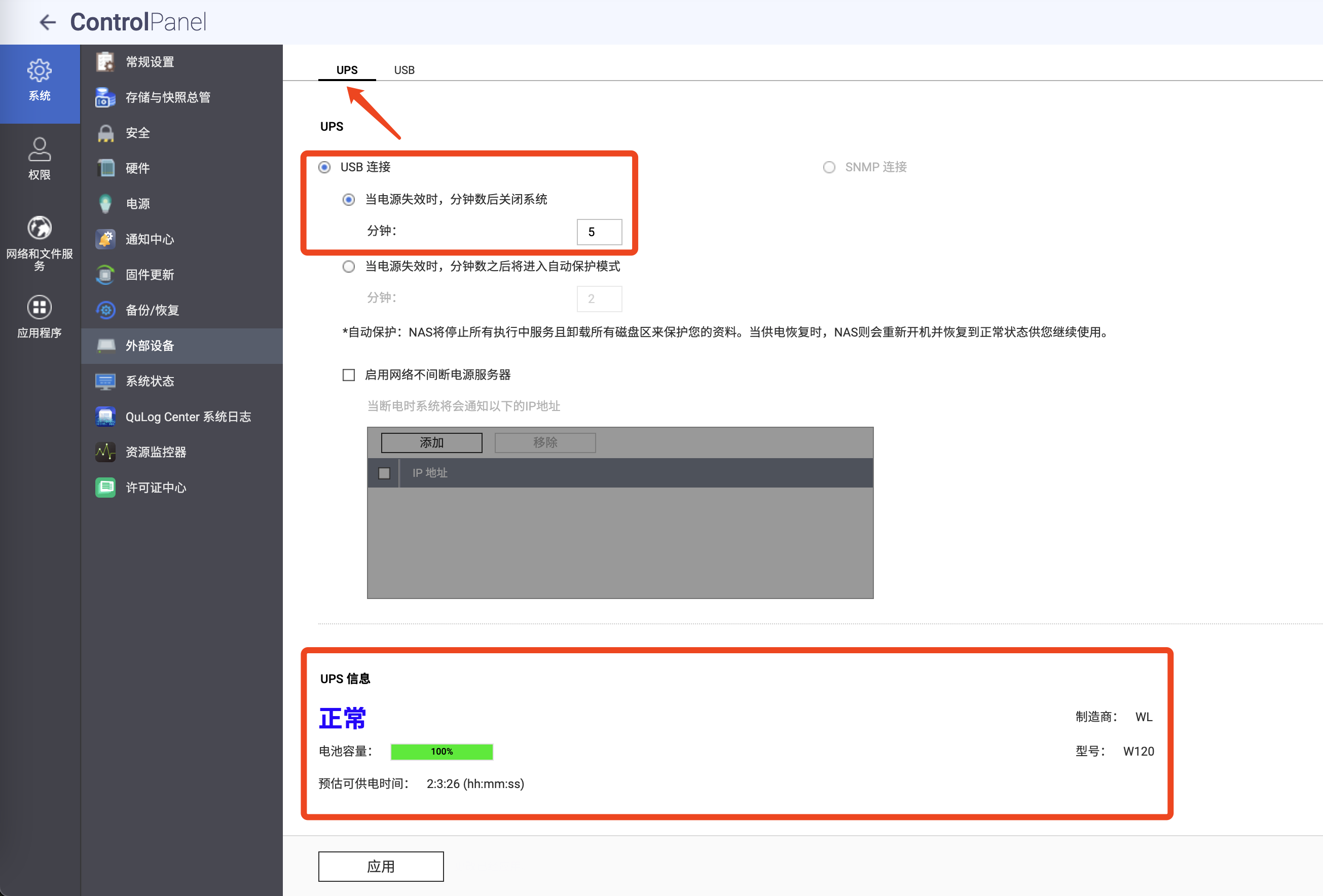Click the back arrow icon

pyautogui.click(x=47, y=22)
